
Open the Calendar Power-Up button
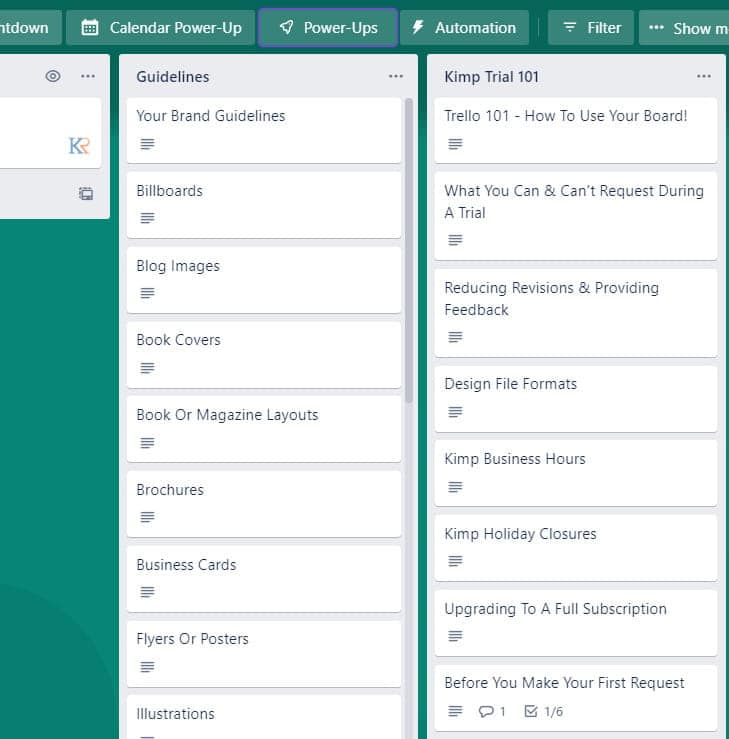(x=160, y=28)
